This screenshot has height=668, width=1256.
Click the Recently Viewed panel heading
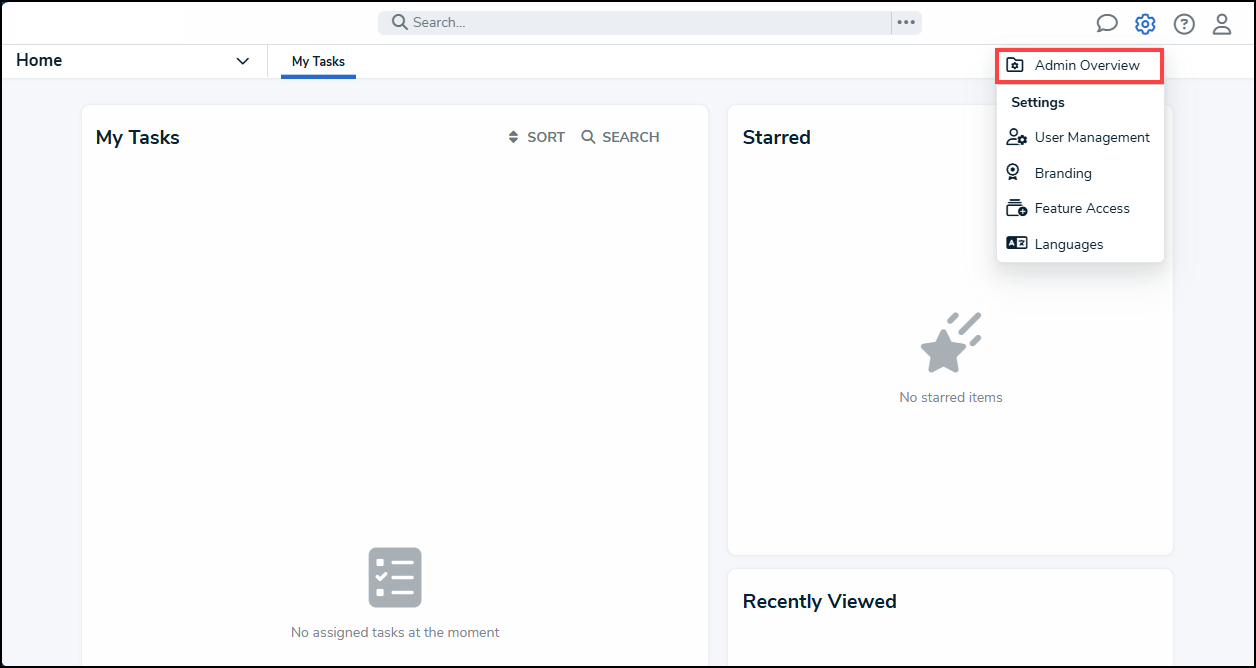(819, 601)
